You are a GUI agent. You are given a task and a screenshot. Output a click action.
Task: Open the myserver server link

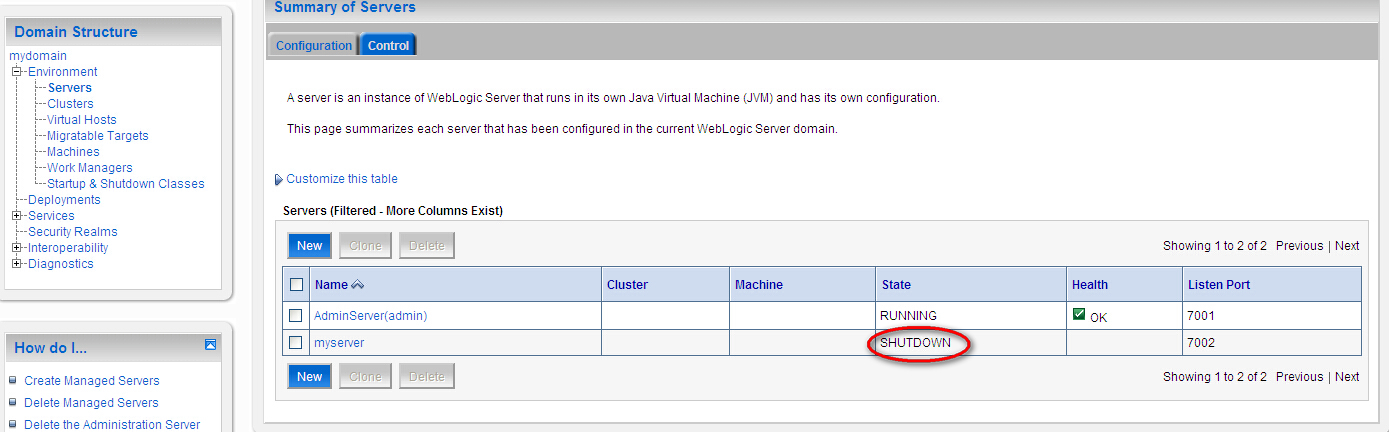pyautogui.click(x=339, y=342)
